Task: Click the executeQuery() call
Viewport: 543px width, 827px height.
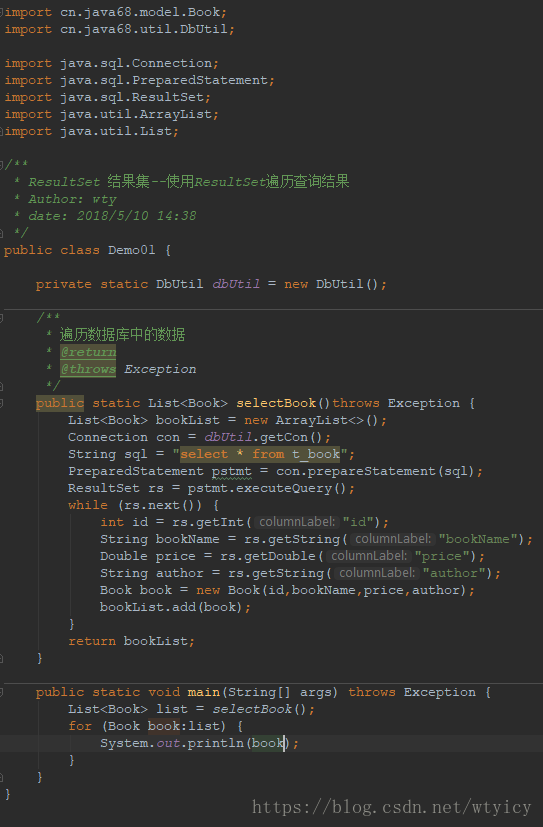Action: click(292, 488)
